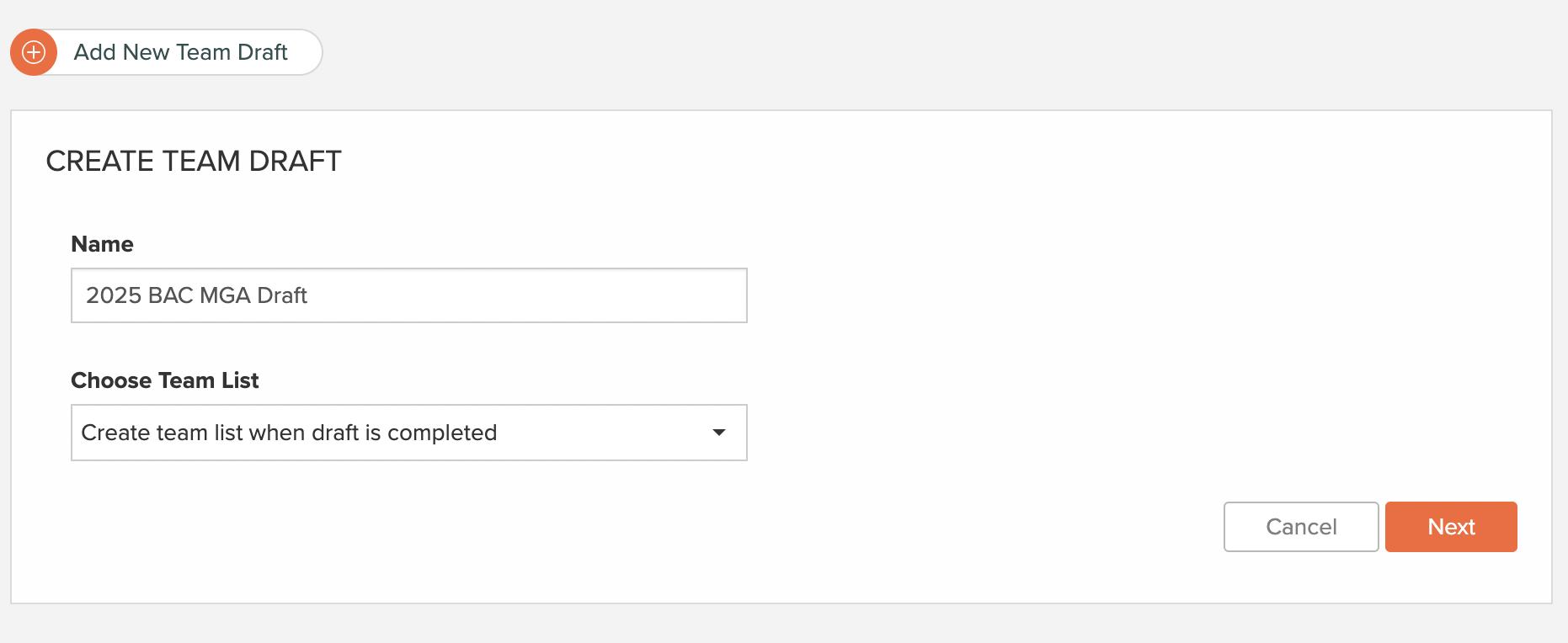The width and height of the screenshot is (1568, 643).
Task: Click the dropdown arrow in the team list selector
Action: (718, 433)
